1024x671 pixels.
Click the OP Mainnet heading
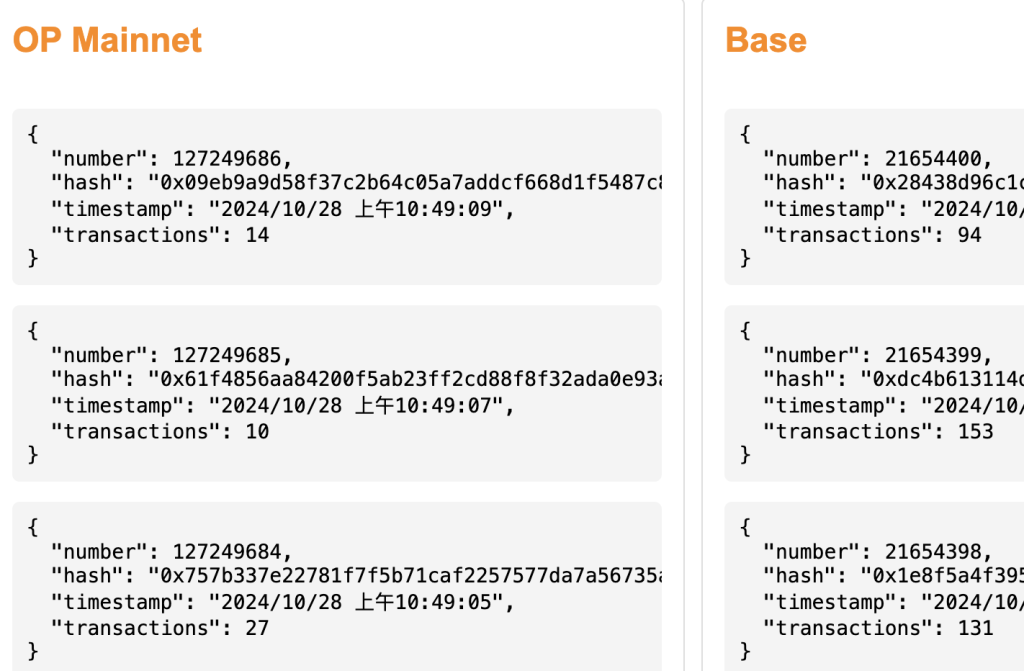(x=107, y=40)
